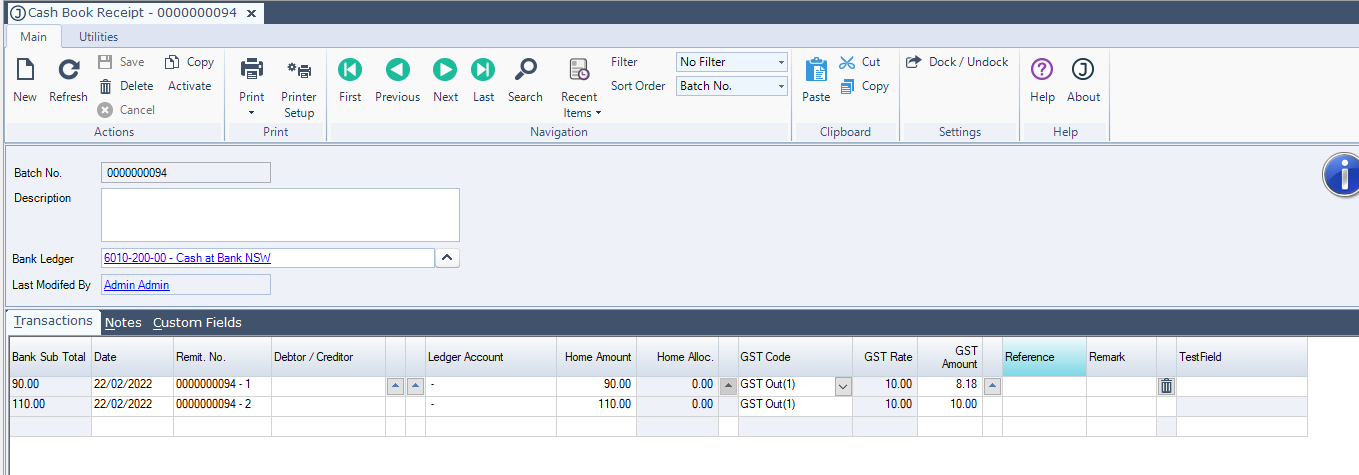Click inside the Description text box
The height and width of the screenshot is (475, 1359).
point(280,214)
